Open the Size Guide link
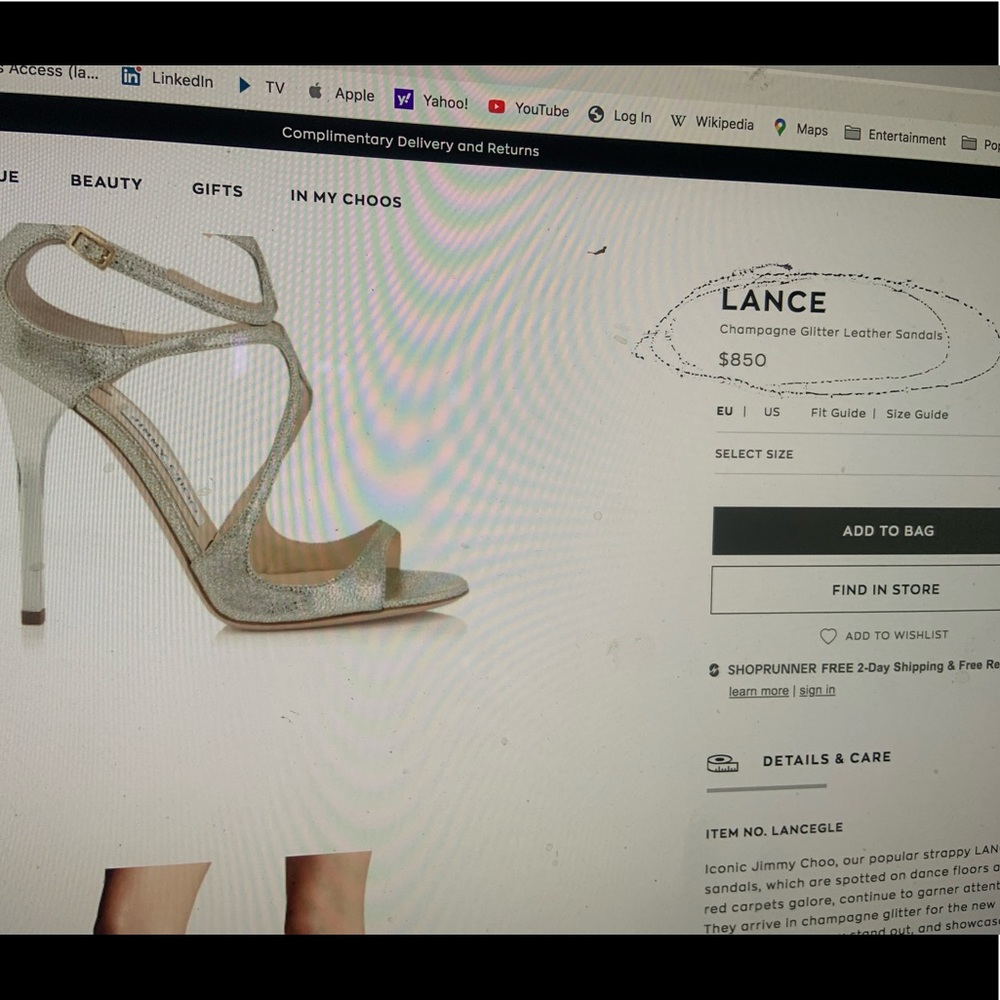The image size is (1000, 1000). [917, 415]
